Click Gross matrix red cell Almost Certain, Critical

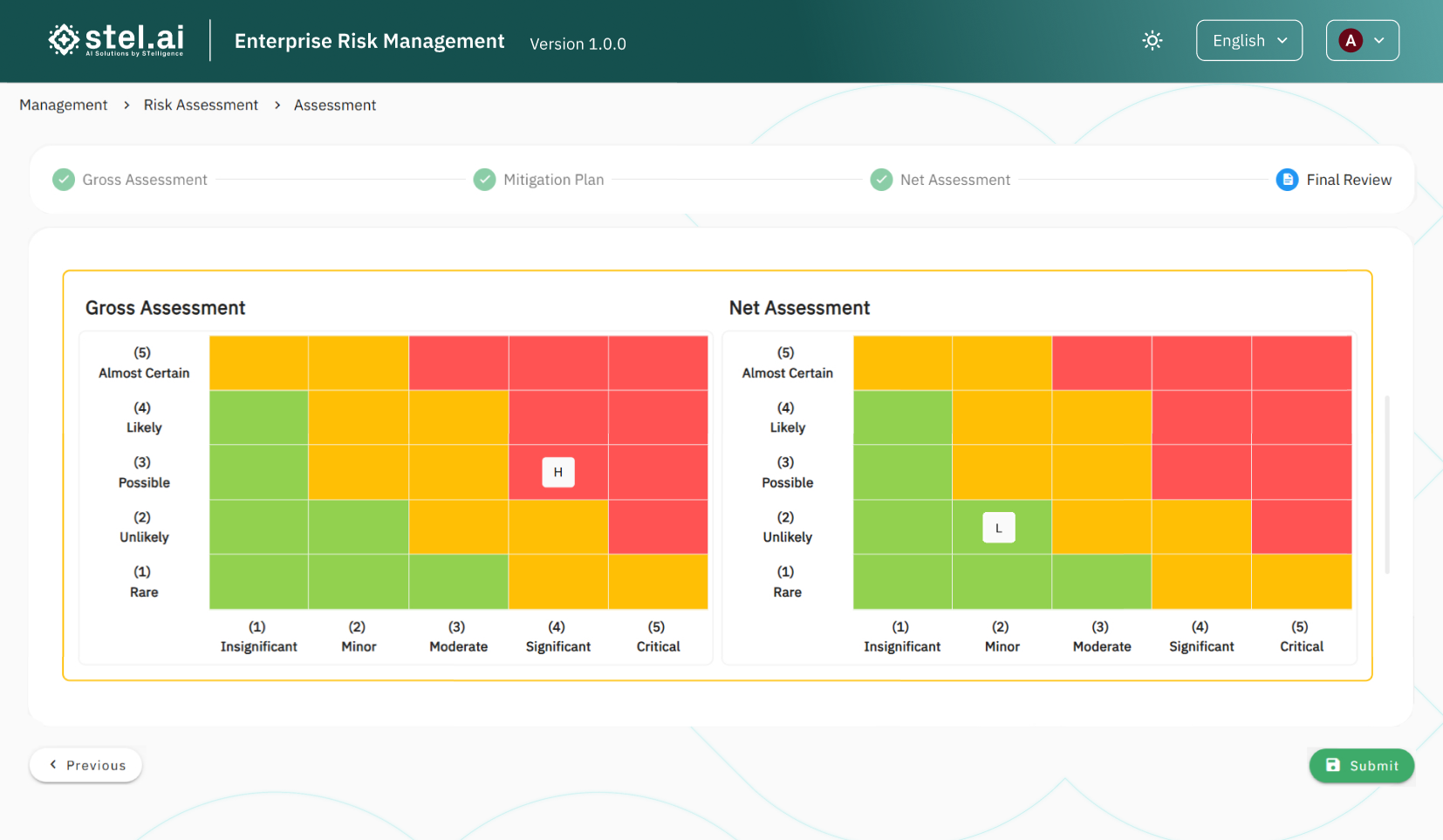tap(658, 363)
